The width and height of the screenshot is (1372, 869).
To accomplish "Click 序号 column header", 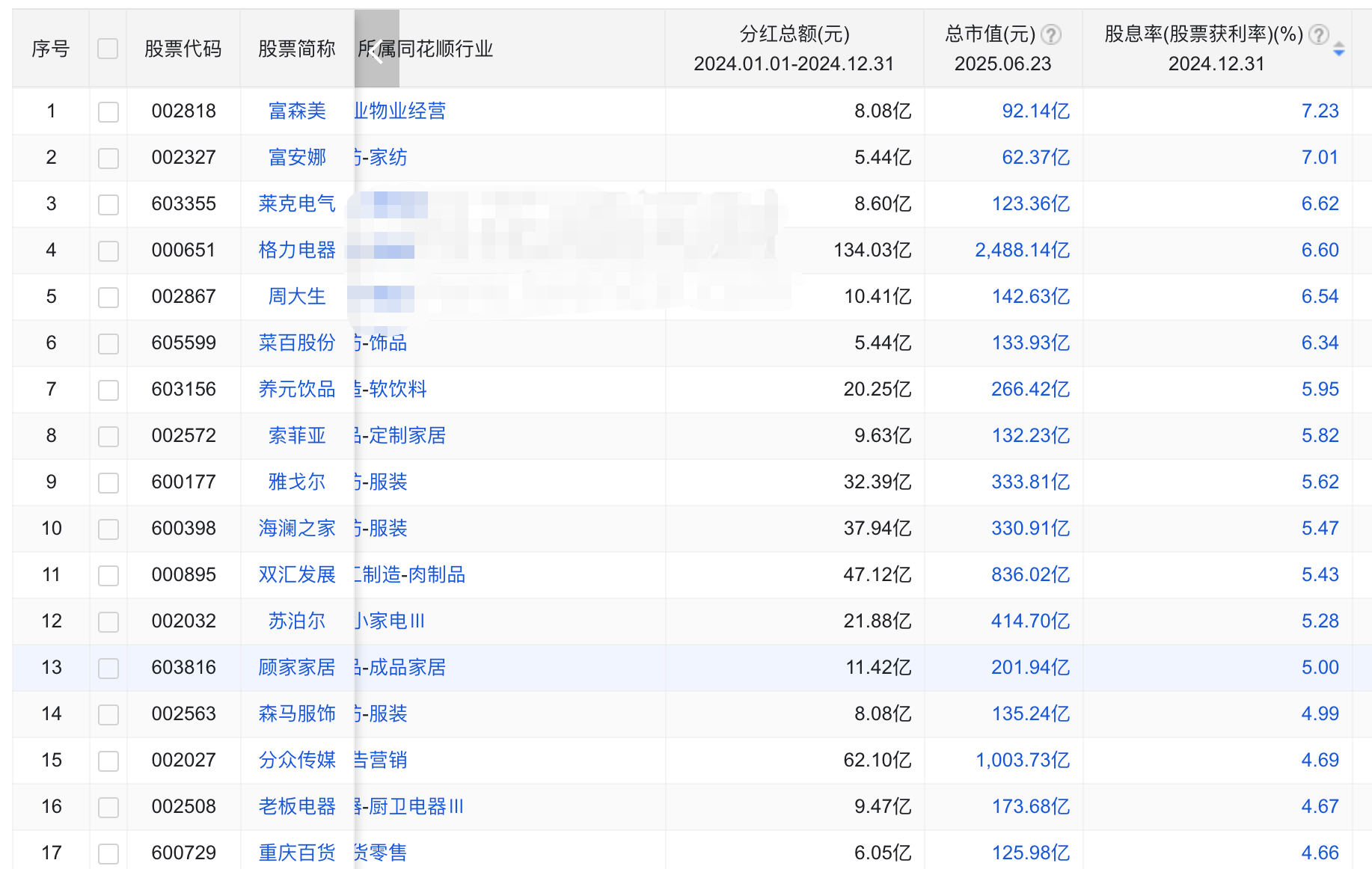I will pos(51,49).
